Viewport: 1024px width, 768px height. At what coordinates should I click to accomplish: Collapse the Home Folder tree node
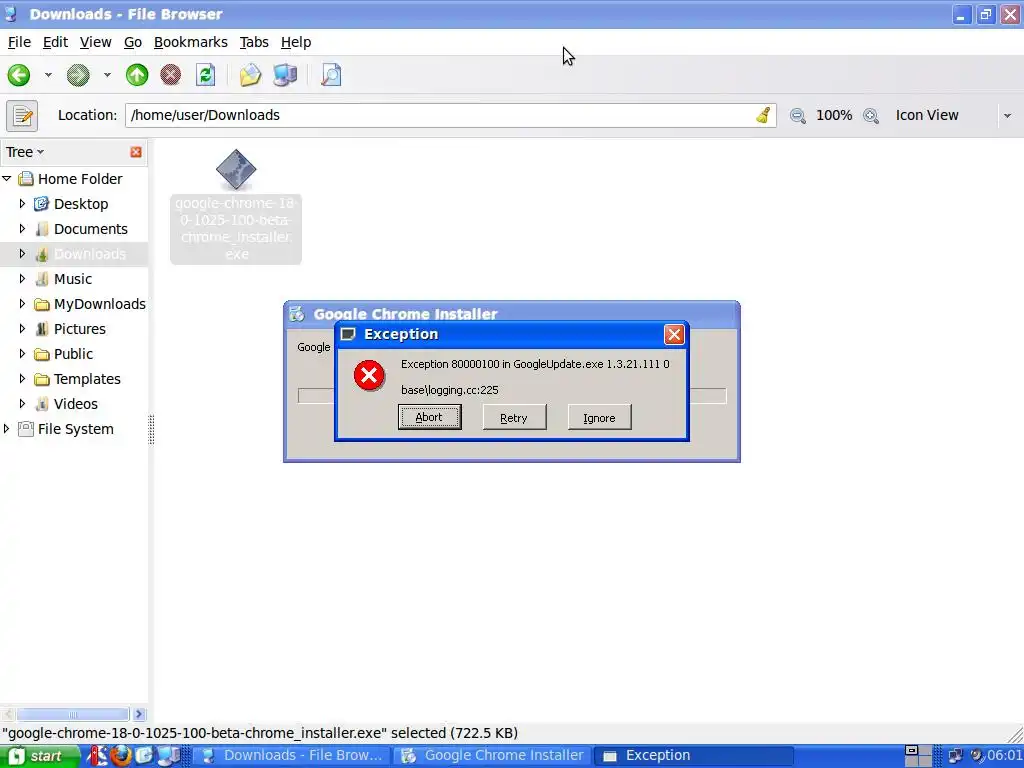(x=7, y=178)
